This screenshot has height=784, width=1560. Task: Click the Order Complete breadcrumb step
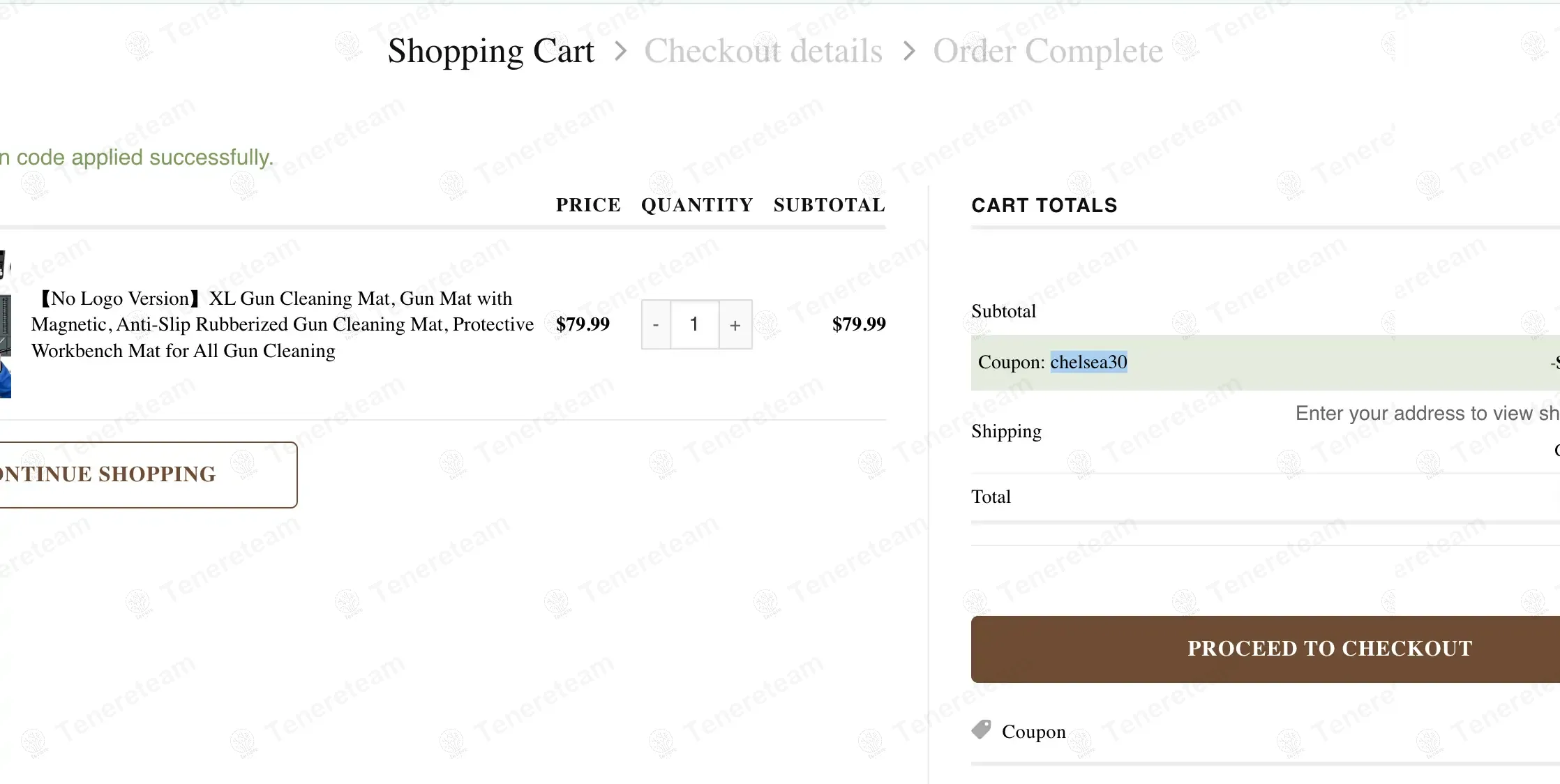tap(1048, 51)
